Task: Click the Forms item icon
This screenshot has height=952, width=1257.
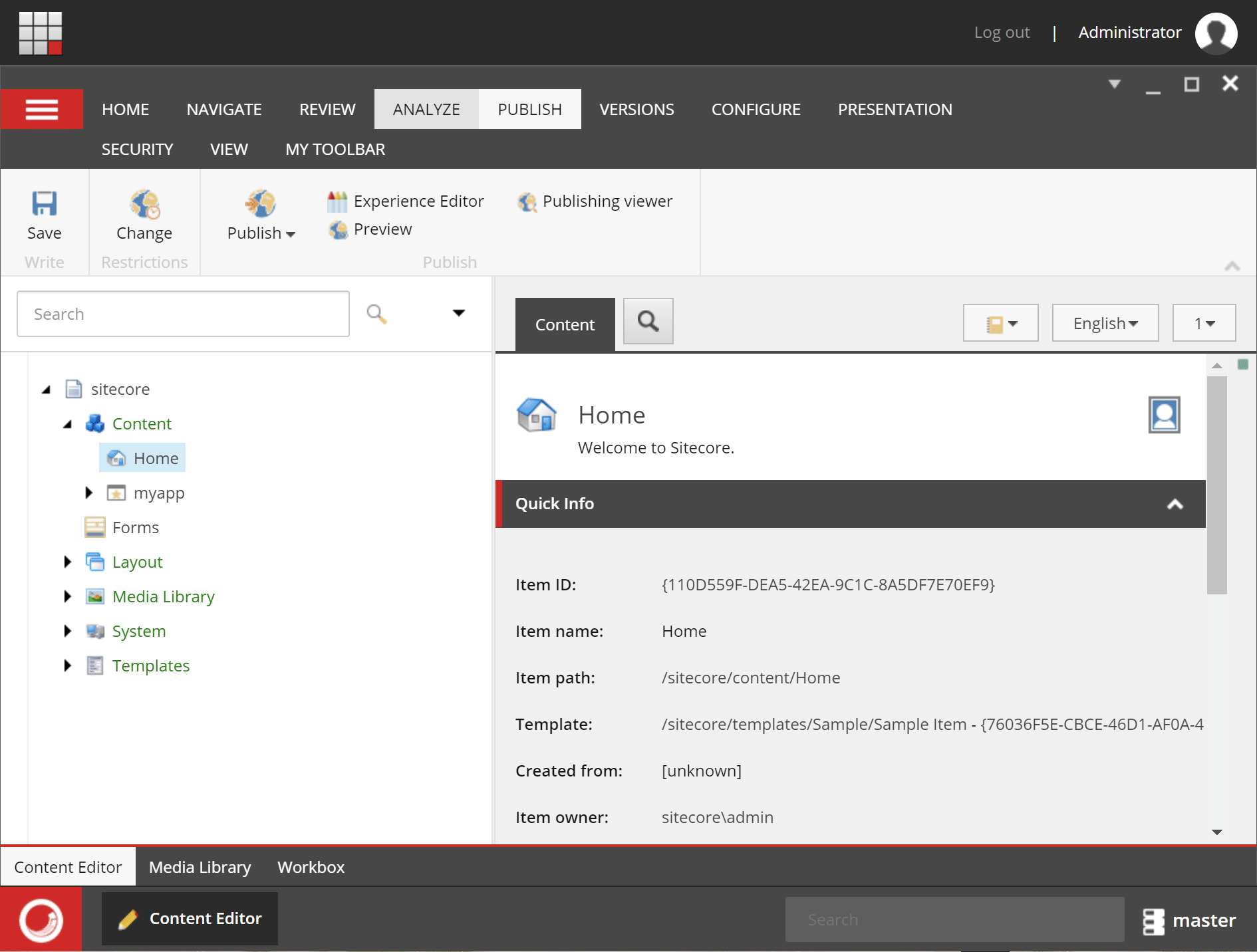Action: point(95,527)
